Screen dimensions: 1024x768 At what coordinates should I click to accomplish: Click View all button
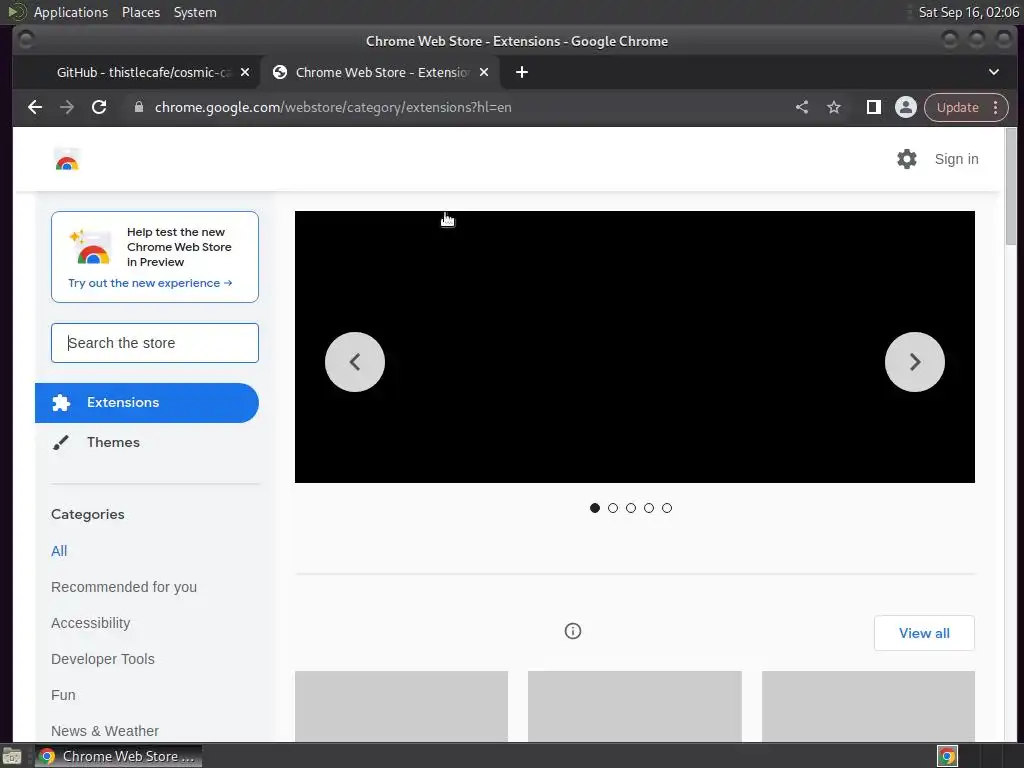[x=924, y=633]
